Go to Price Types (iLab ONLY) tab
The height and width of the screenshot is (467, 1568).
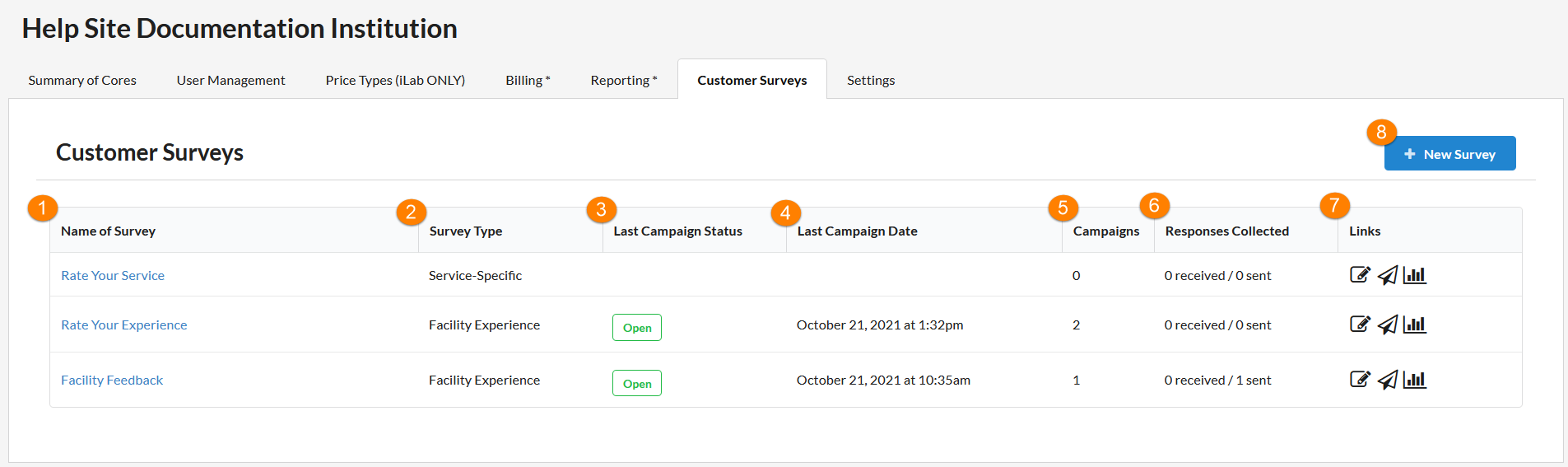coord(395,80)
